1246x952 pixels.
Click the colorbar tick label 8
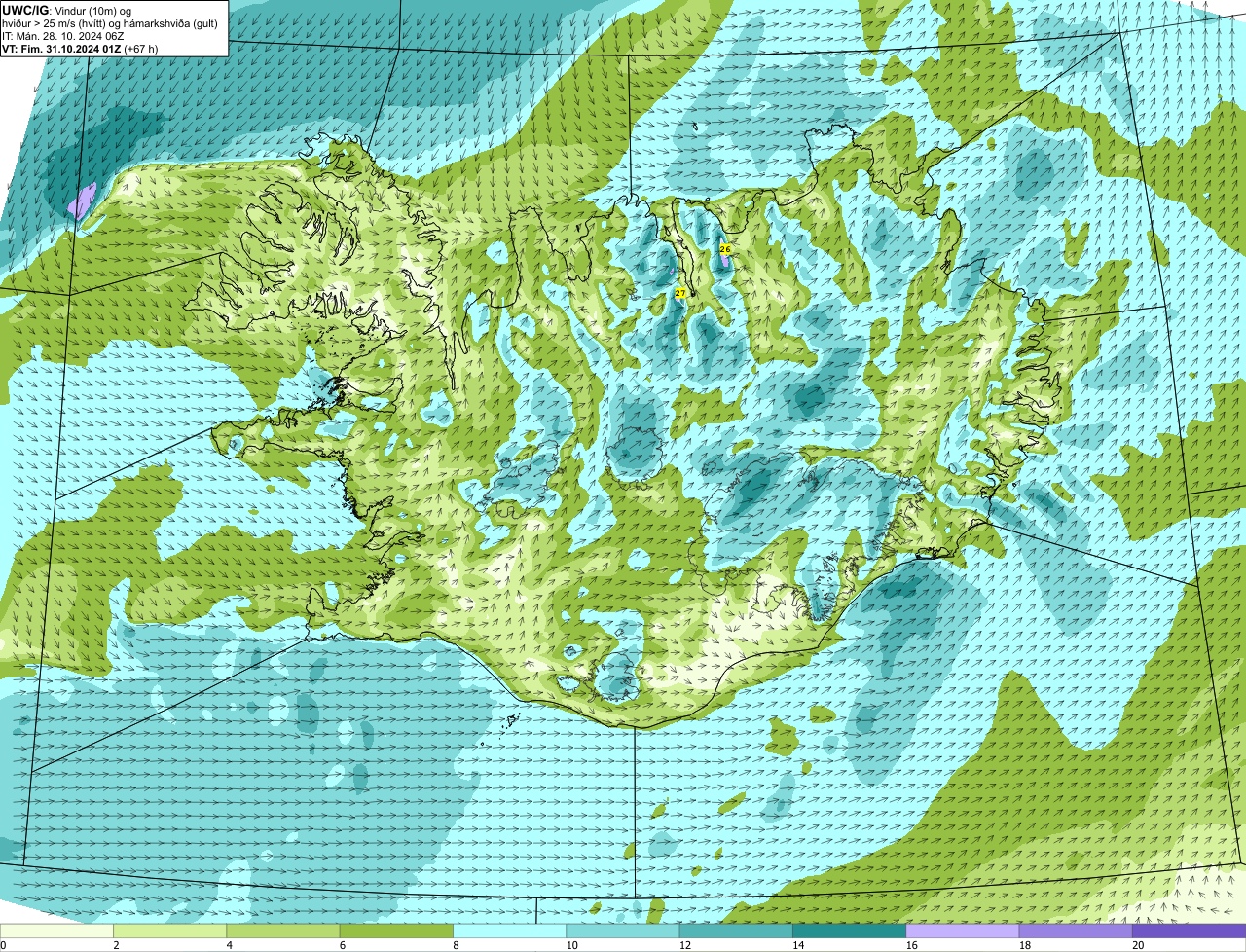(456, 945)
